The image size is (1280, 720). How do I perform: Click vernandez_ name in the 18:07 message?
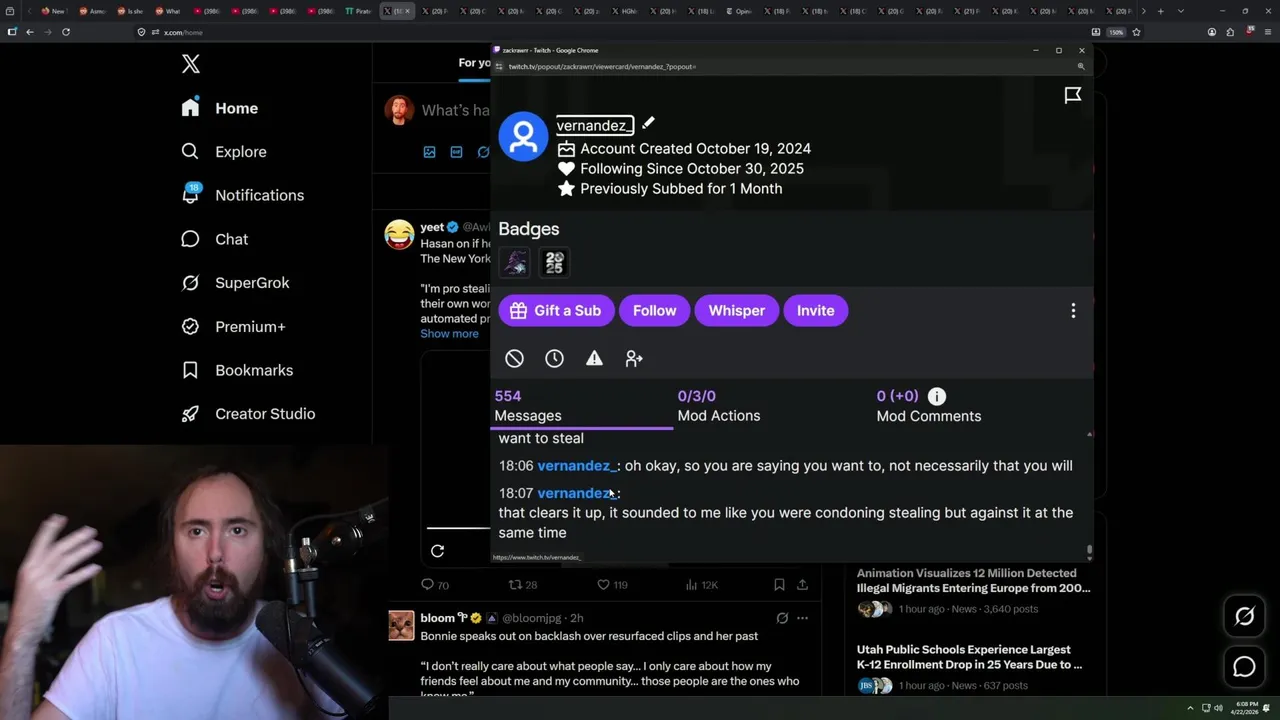coord(577,493)
